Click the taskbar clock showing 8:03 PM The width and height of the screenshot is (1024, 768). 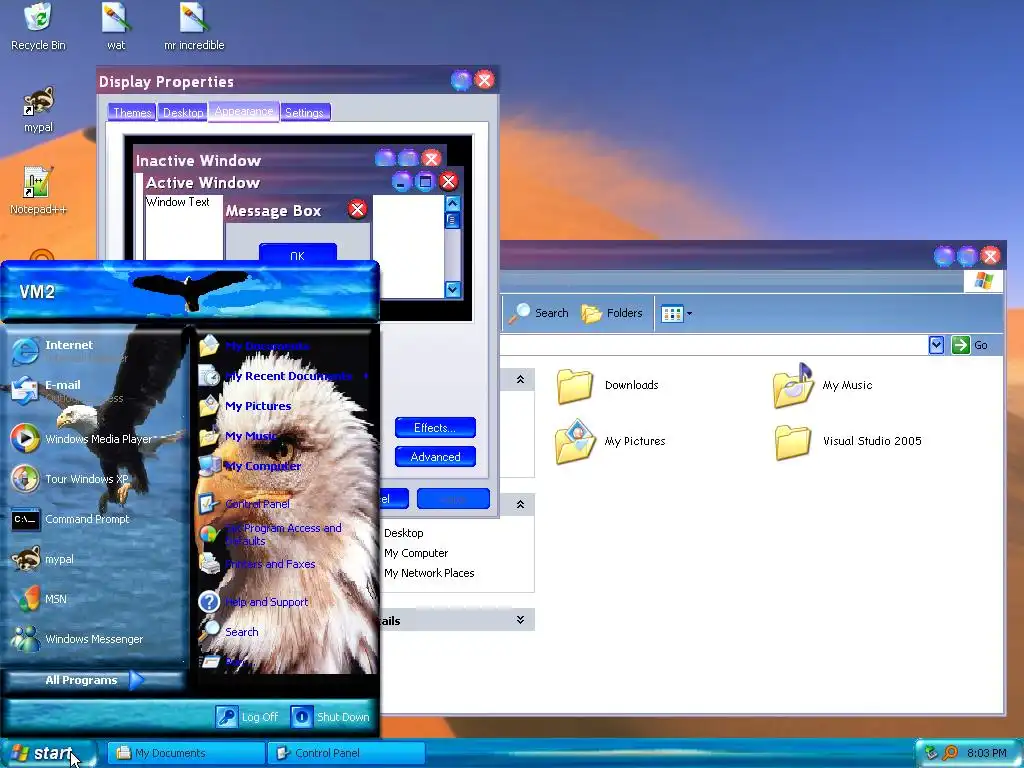pyautogui.click(x=987, y=753)
